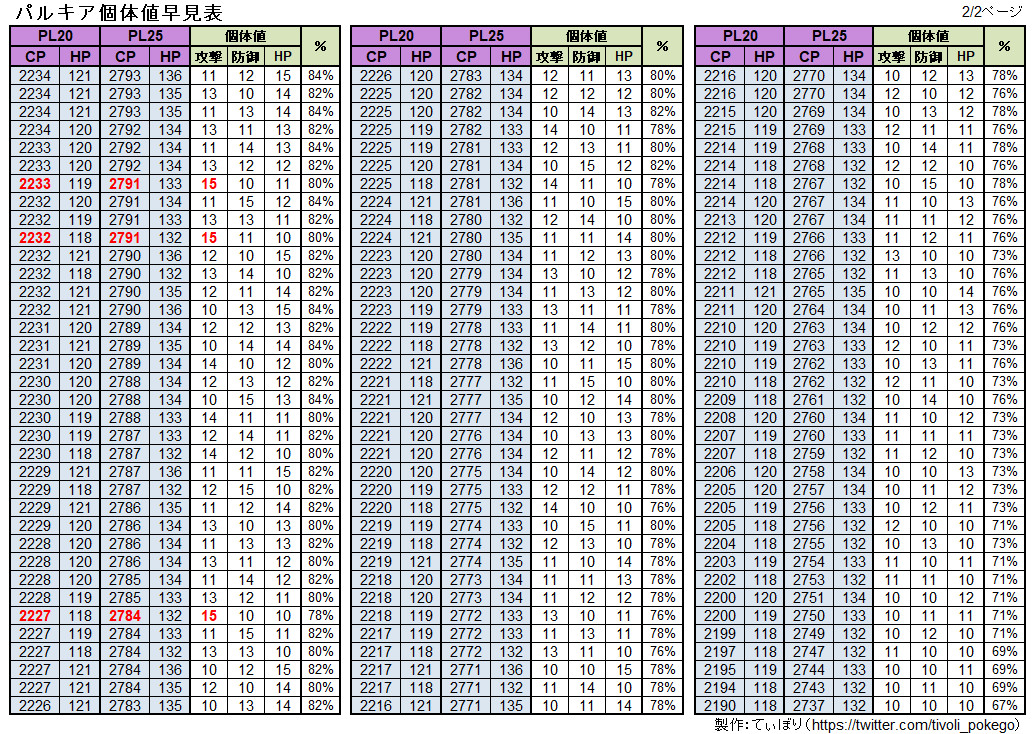Click the 2202 CP value
Viewport: 1036px width, 734px height.
pyautogui.click(x=720, y=579)
